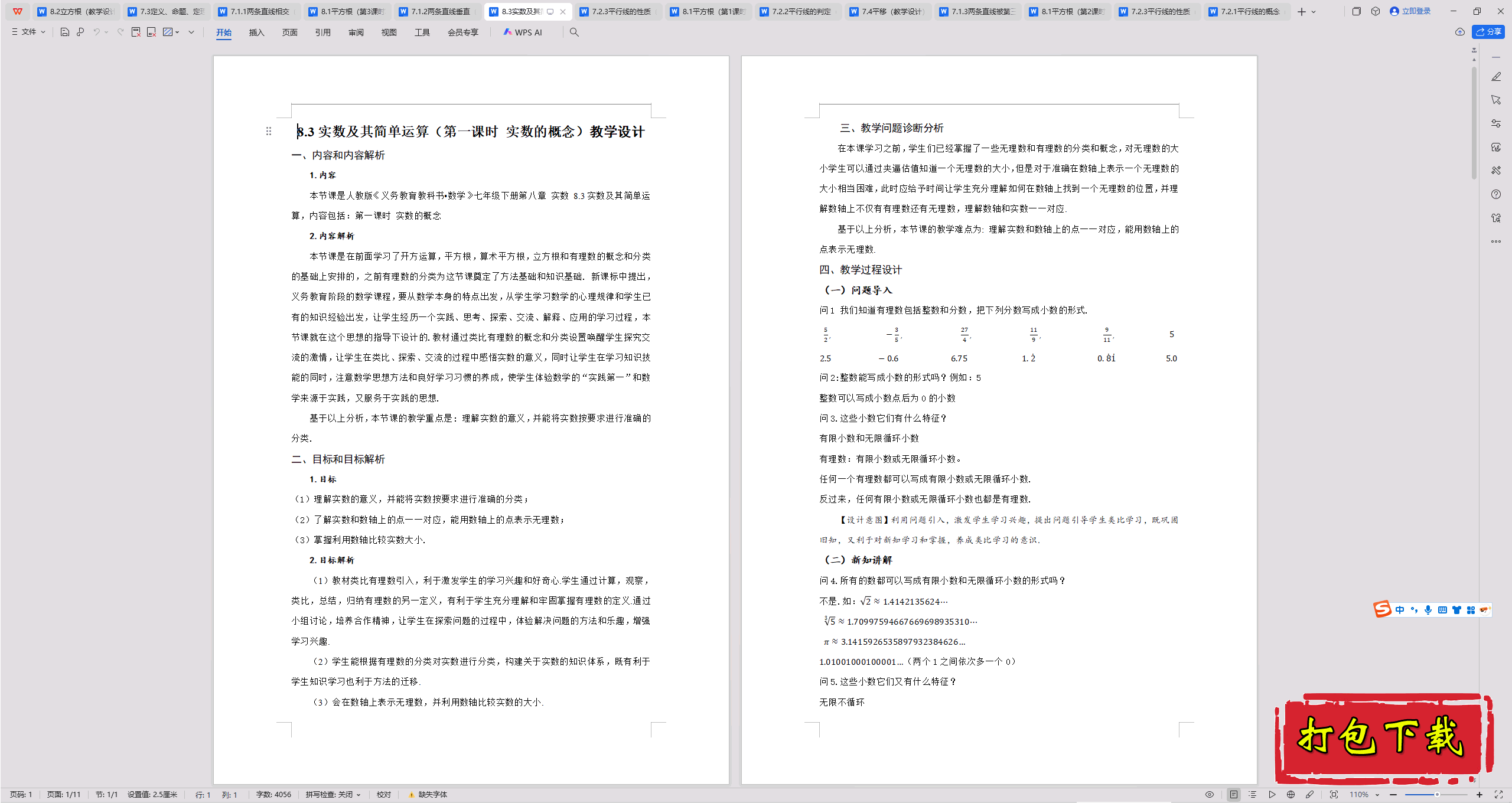
Task: Click the sliders settings icon in right sidebar
Action: [x=1496, y=123]
